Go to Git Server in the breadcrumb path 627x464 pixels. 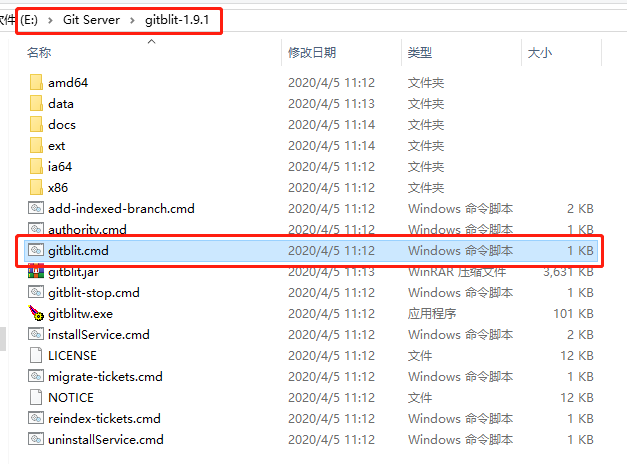91,20
